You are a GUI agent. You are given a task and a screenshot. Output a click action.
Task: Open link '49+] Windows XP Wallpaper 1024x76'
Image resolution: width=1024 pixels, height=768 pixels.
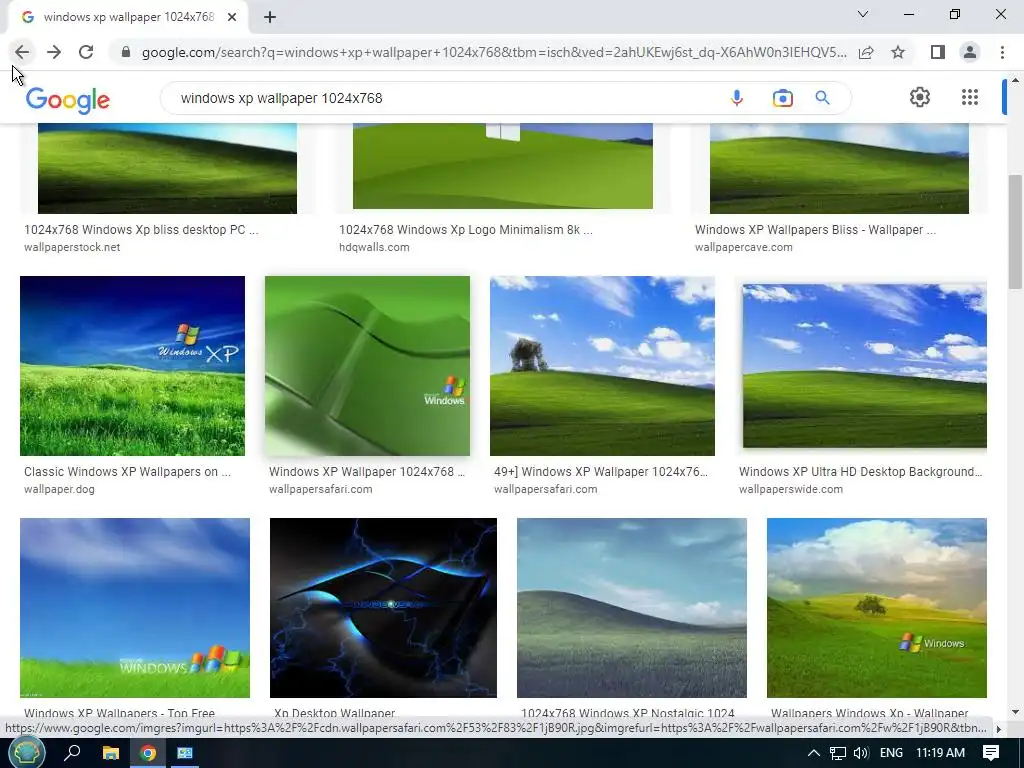pos(601,472)
